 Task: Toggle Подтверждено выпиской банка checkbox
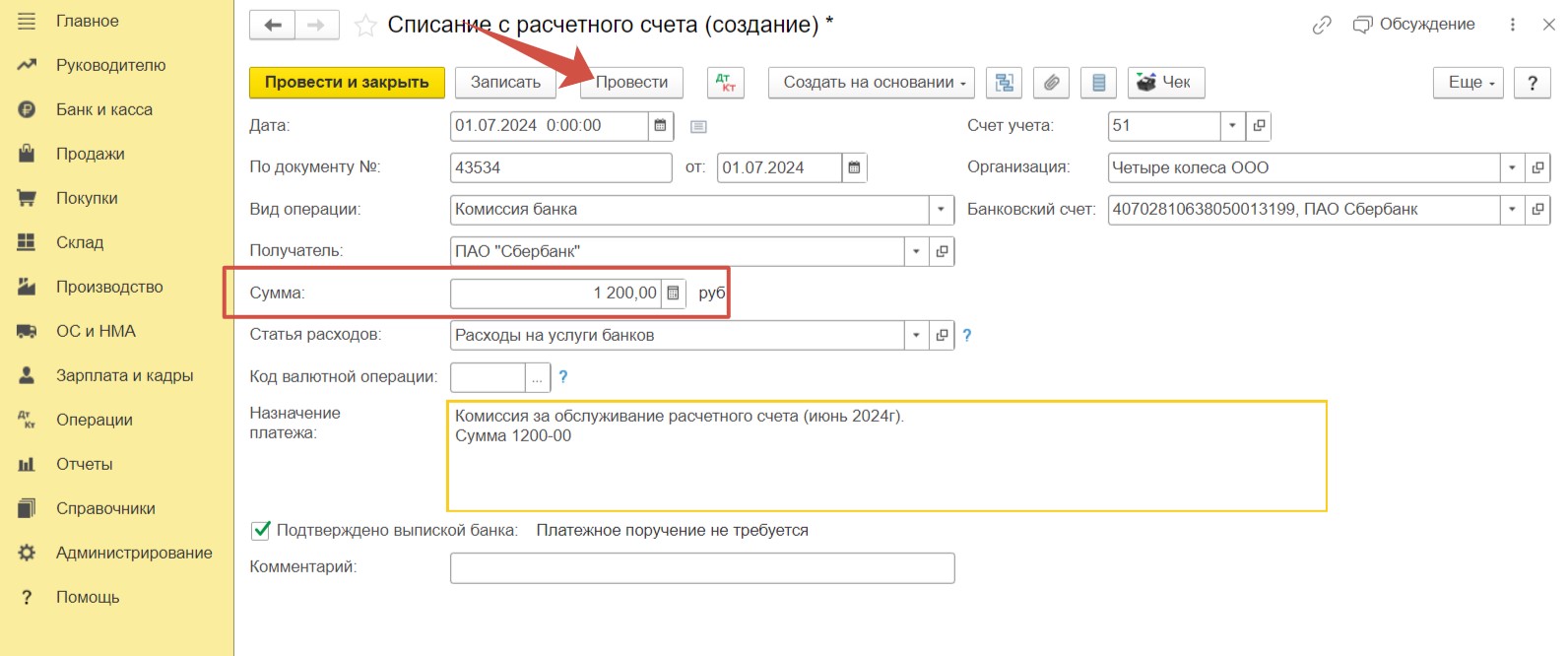pyautogui.click(x=261, y=531)
